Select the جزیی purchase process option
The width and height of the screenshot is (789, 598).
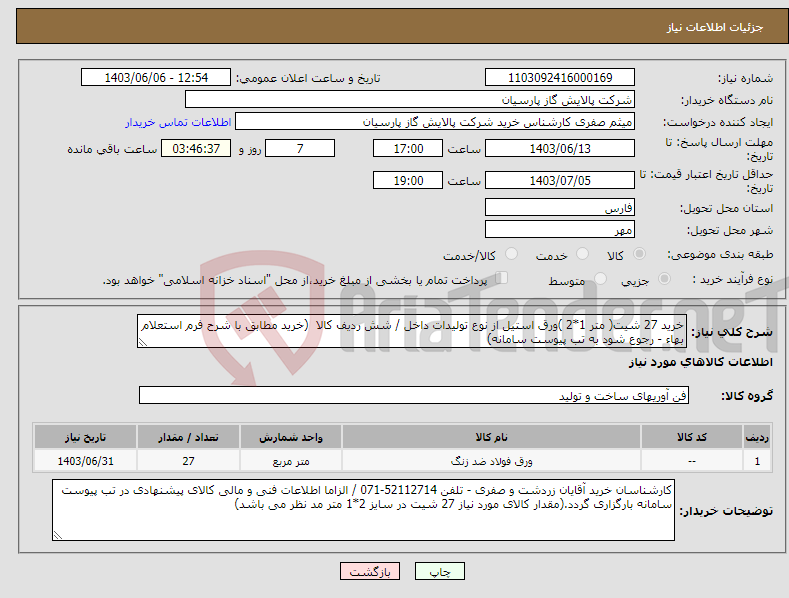[664, 279]
